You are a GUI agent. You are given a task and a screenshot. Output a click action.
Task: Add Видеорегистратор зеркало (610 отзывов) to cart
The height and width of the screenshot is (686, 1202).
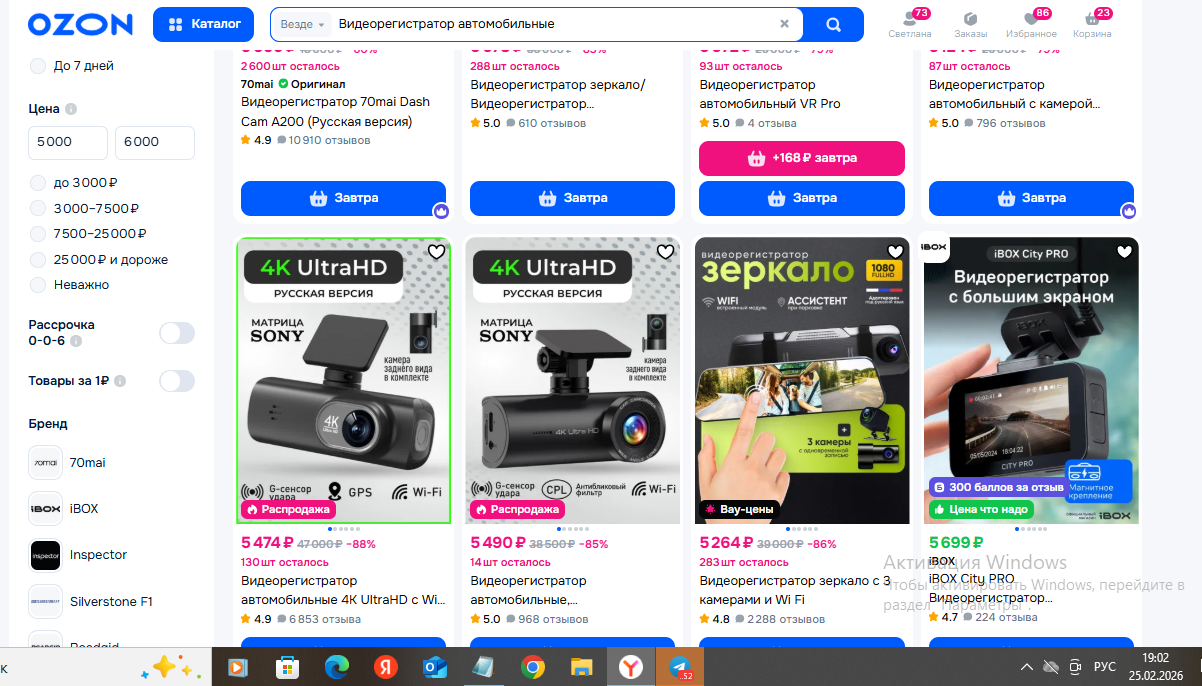(x=572, y=198)
